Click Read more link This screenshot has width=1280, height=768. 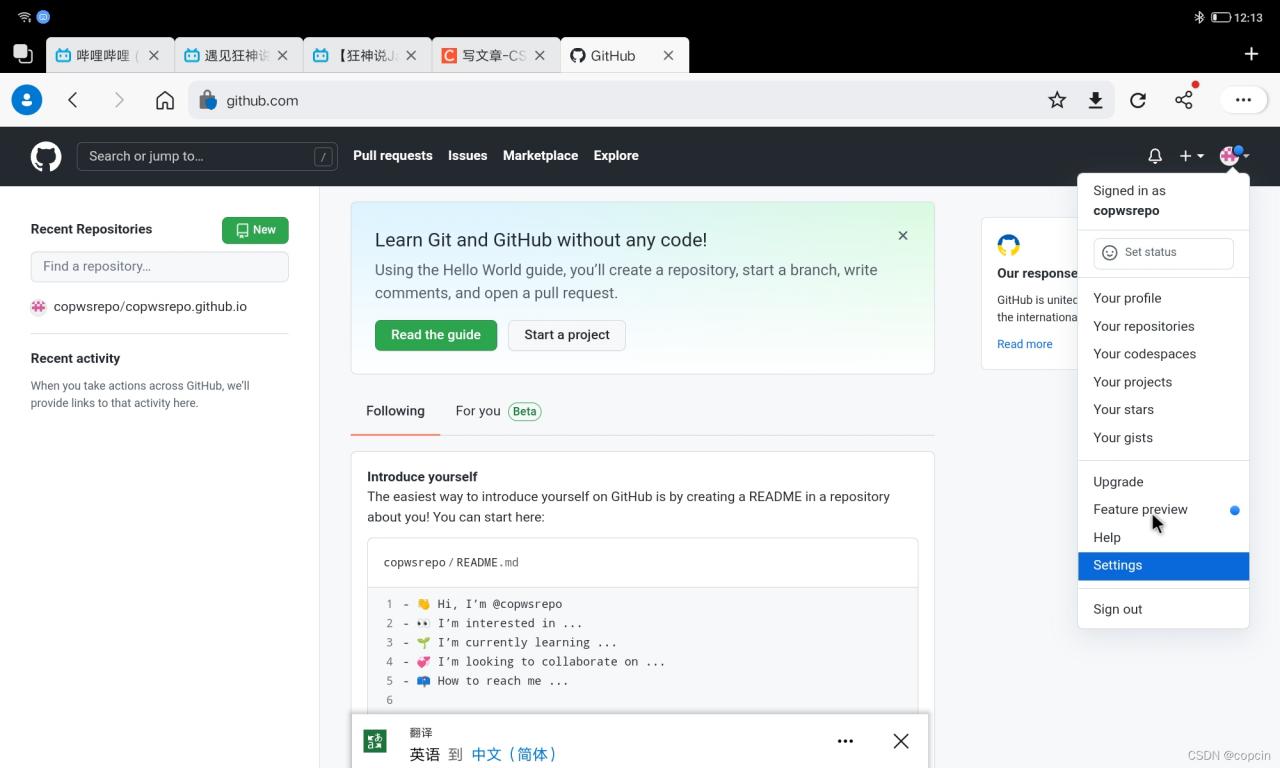(x=1025, y=344)
